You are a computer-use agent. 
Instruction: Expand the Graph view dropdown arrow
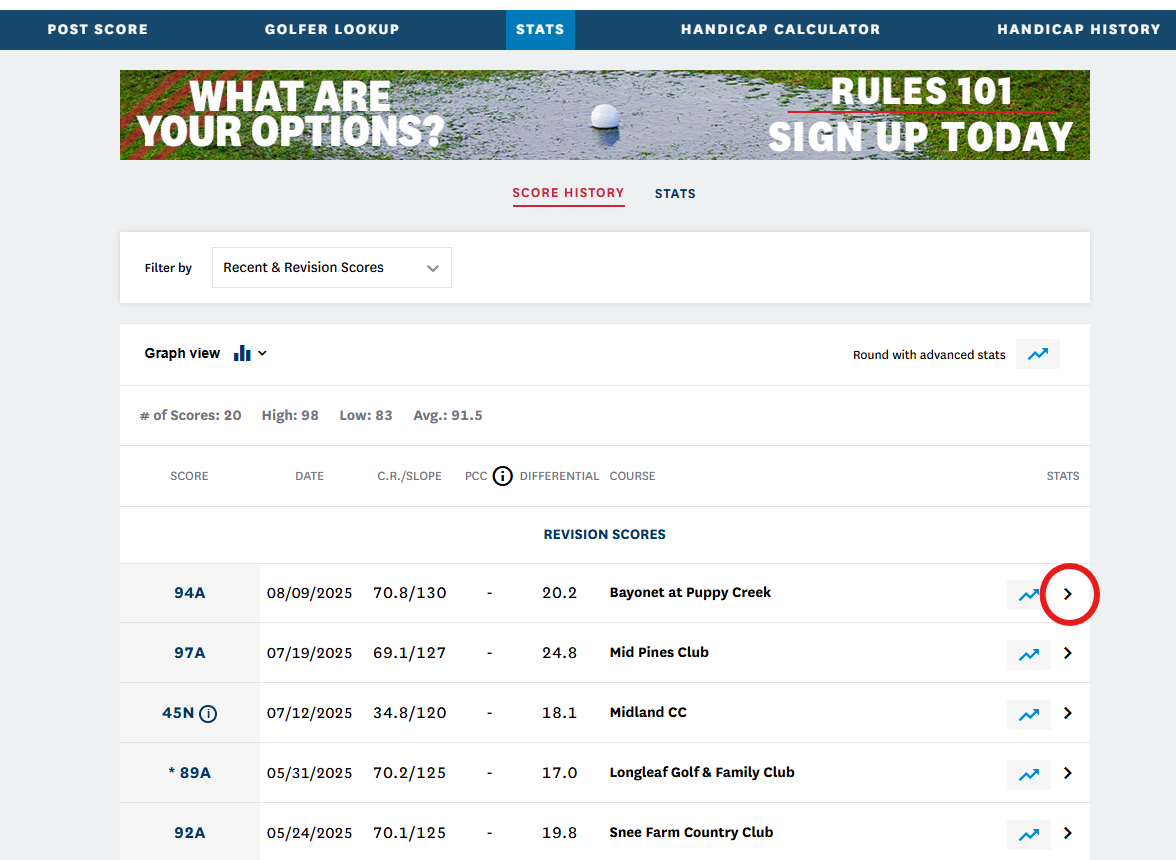click(x=263, y=353)
